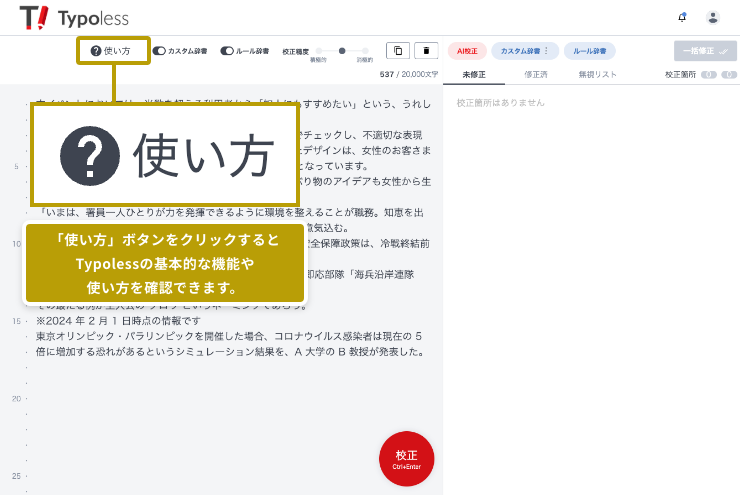Set 校正精度 to the rightmost level
This screenshot has width=740, height=495.
[x=365, y=50]
